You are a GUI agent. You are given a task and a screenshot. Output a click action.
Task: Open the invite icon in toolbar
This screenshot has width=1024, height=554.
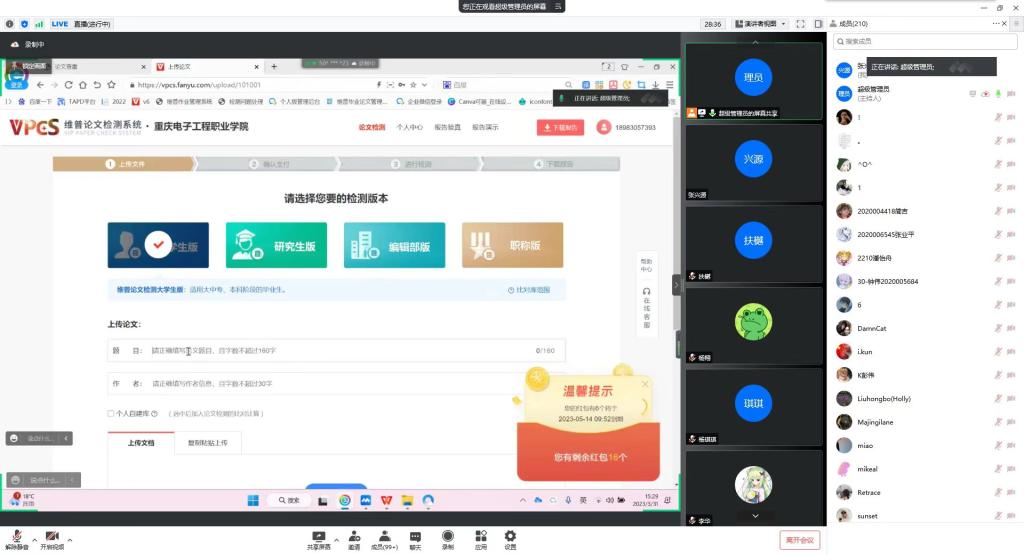coord(354,537)
